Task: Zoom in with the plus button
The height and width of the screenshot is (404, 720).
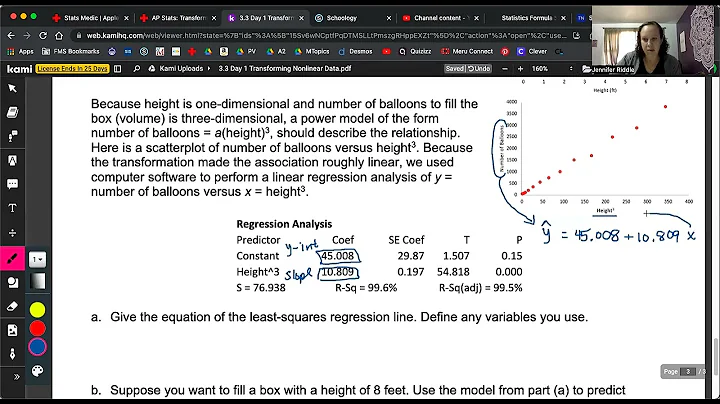Action: [x=520, y=69]
